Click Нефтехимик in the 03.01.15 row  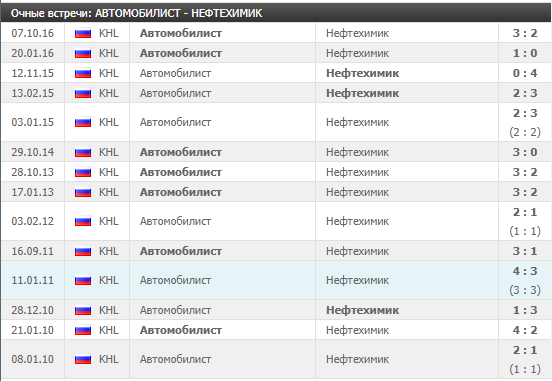point(357,122)
